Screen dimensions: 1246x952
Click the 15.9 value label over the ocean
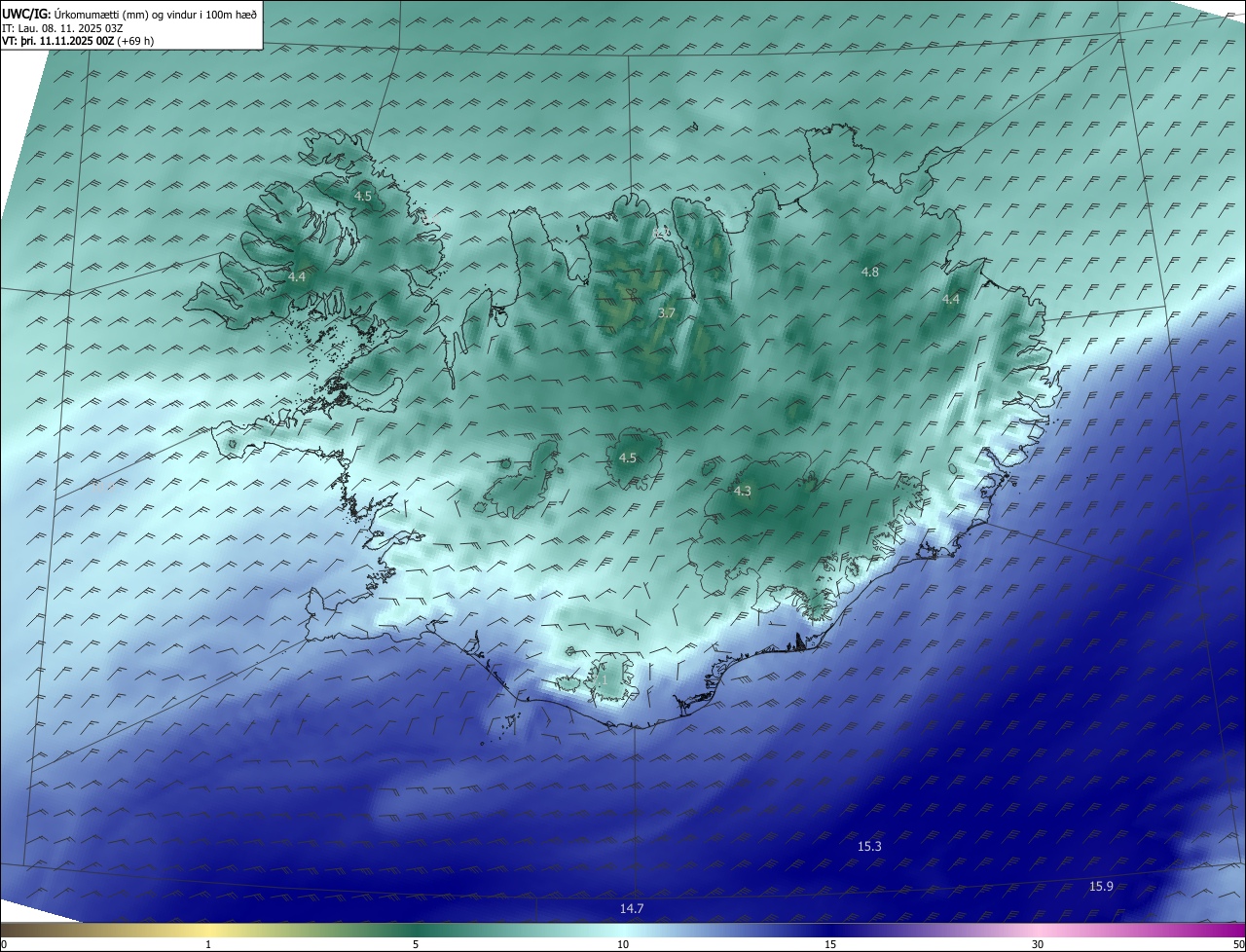pyautogui.click(x=1101, y=887)
